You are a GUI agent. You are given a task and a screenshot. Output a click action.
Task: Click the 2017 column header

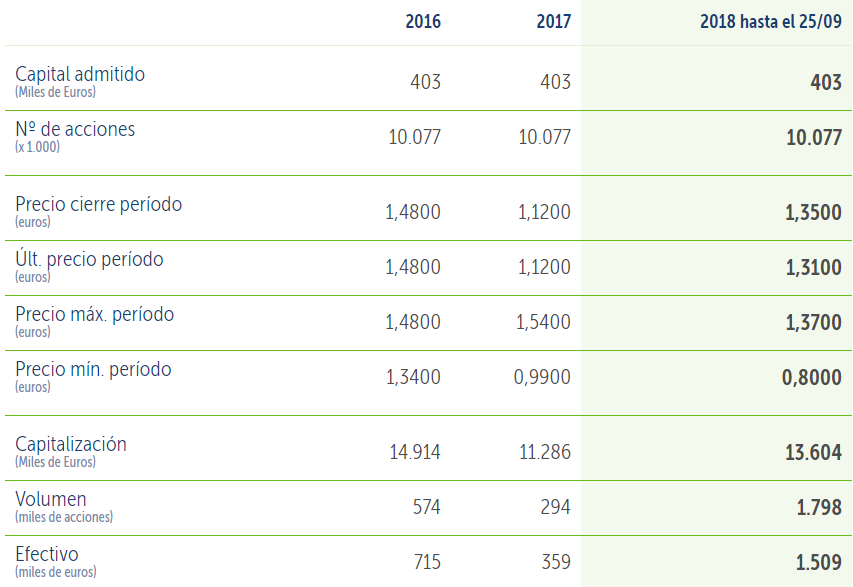tap(553, 22)
